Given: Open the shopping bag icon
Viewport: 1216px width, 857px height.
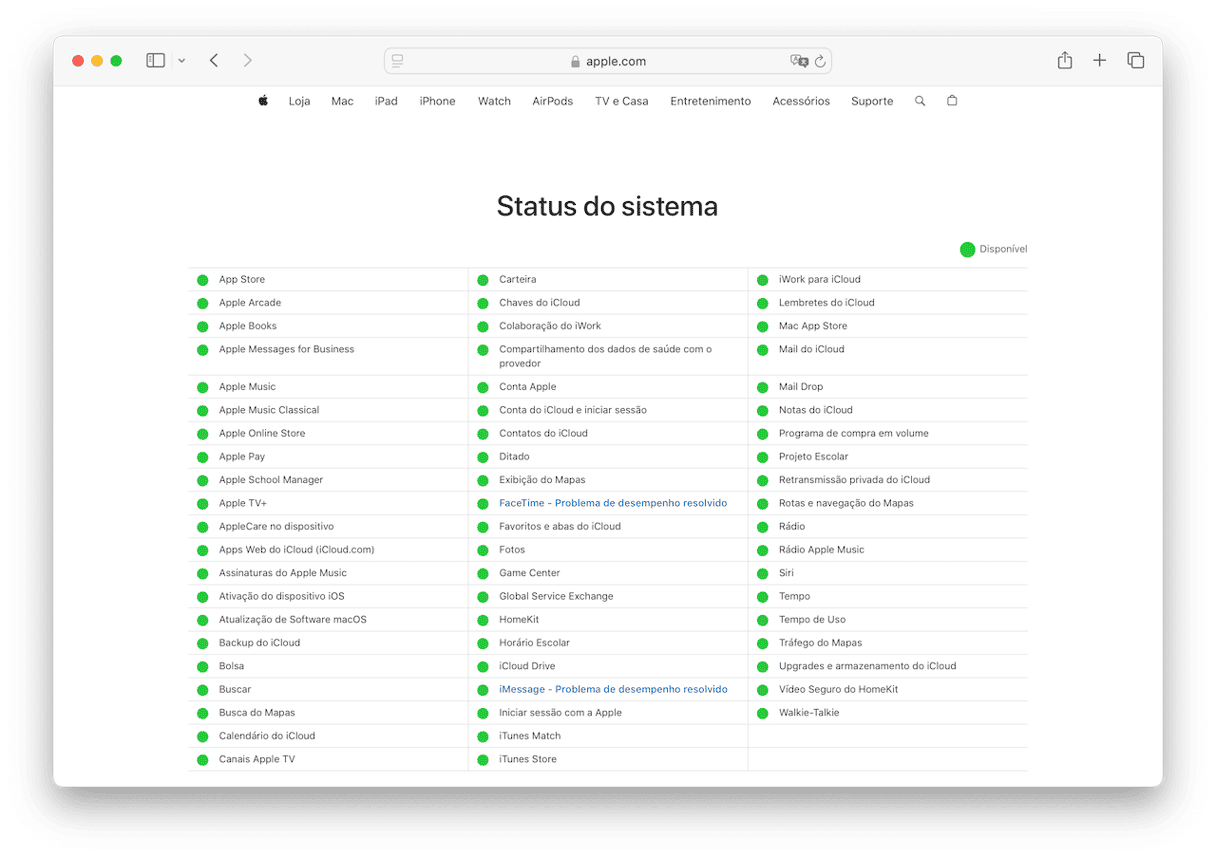Looking at the screenshot, I should tap(952, 100).
